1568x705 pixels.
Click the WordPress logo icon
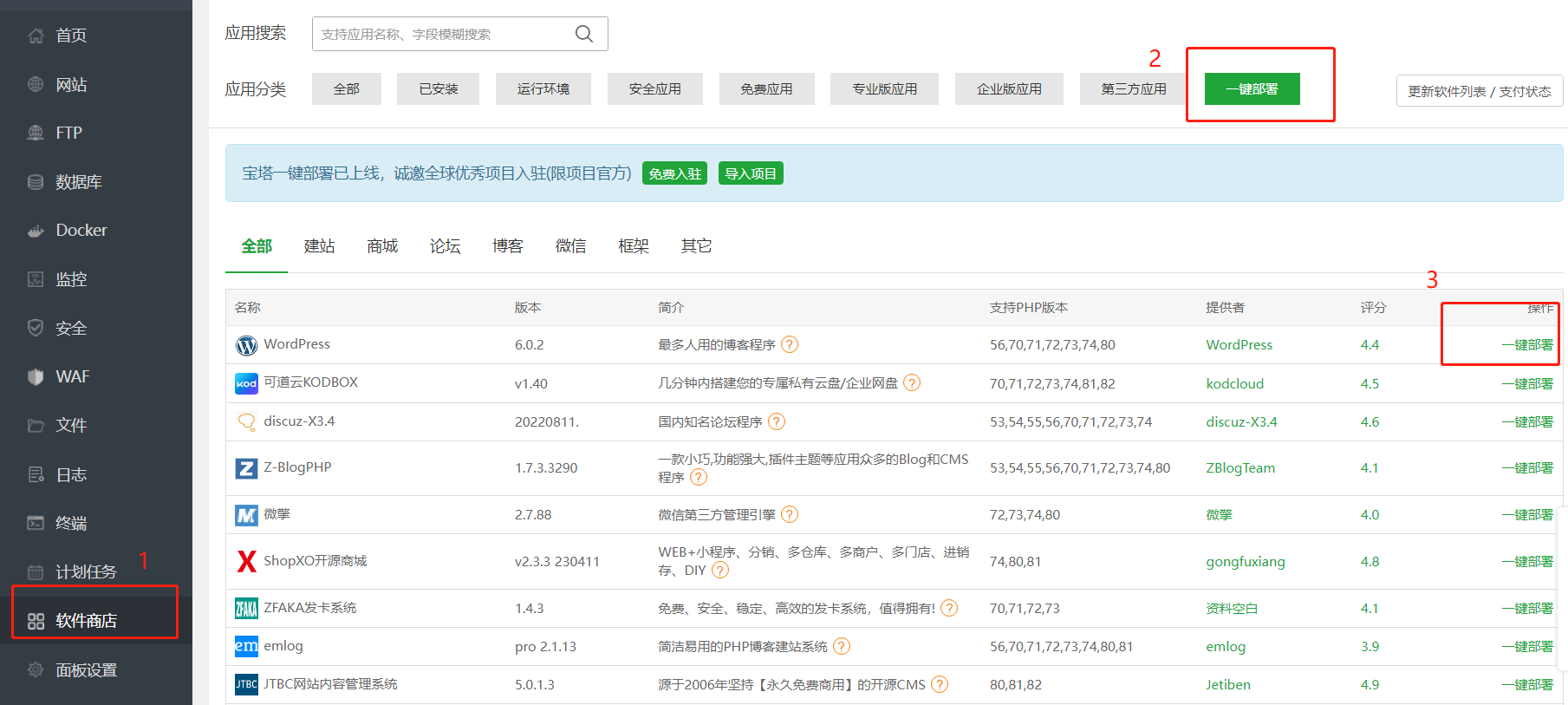[246, 345]
